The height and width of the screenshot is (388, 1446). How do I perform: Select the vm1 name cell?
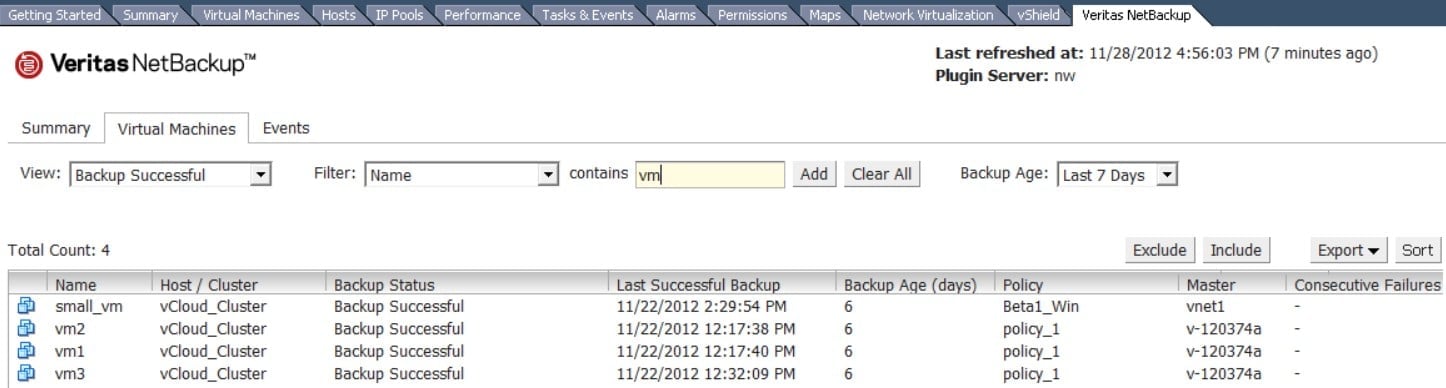(x=70, y=351)
